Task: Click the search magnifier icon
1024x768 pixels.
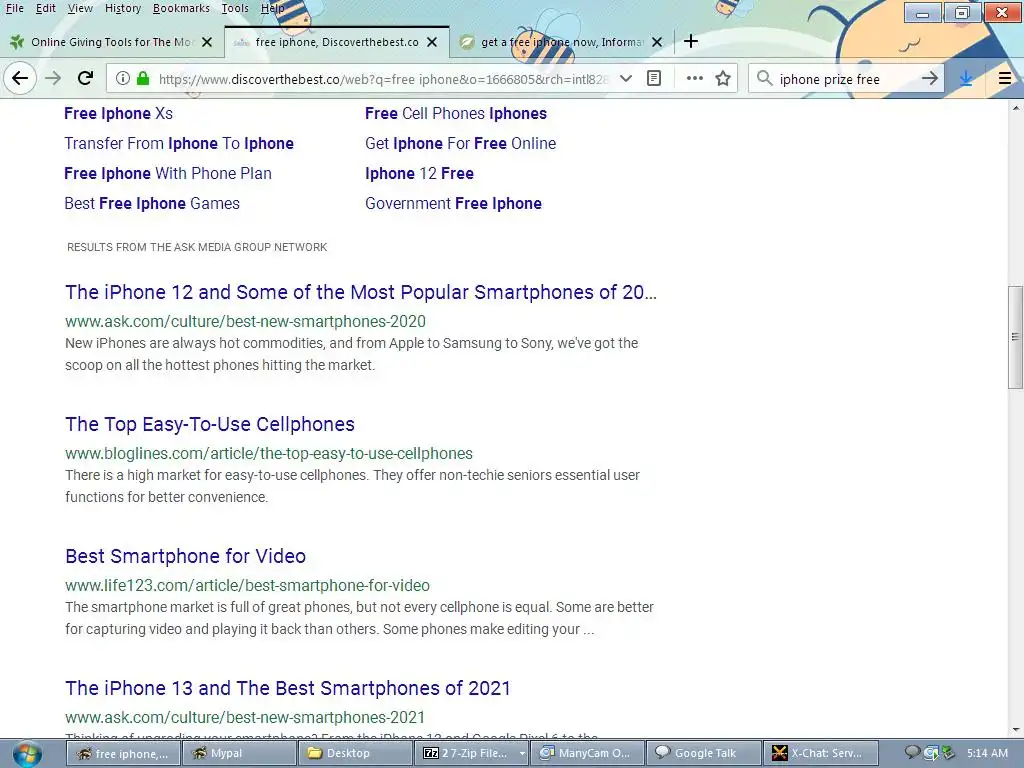Action: click(764, 79)
